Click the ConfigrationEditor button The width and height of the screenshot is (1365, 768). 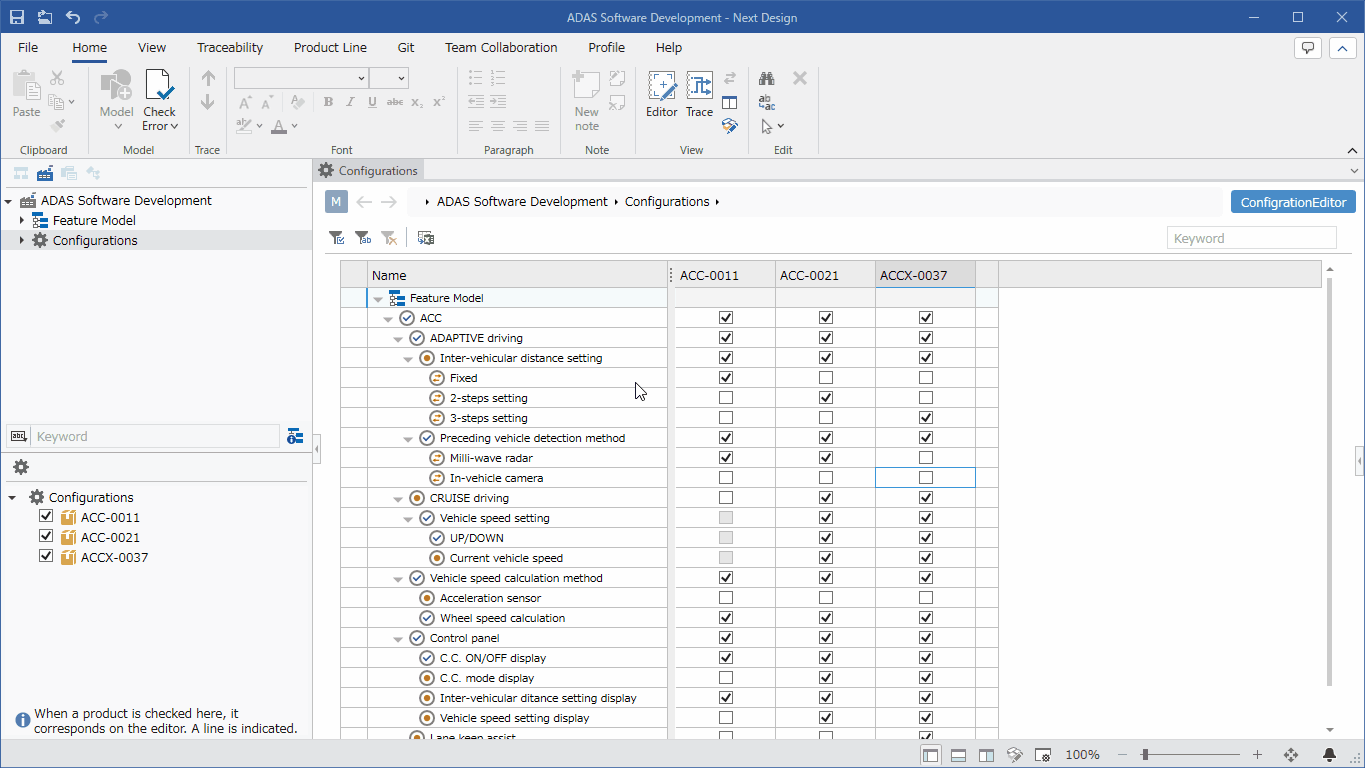coord(1293,202)
